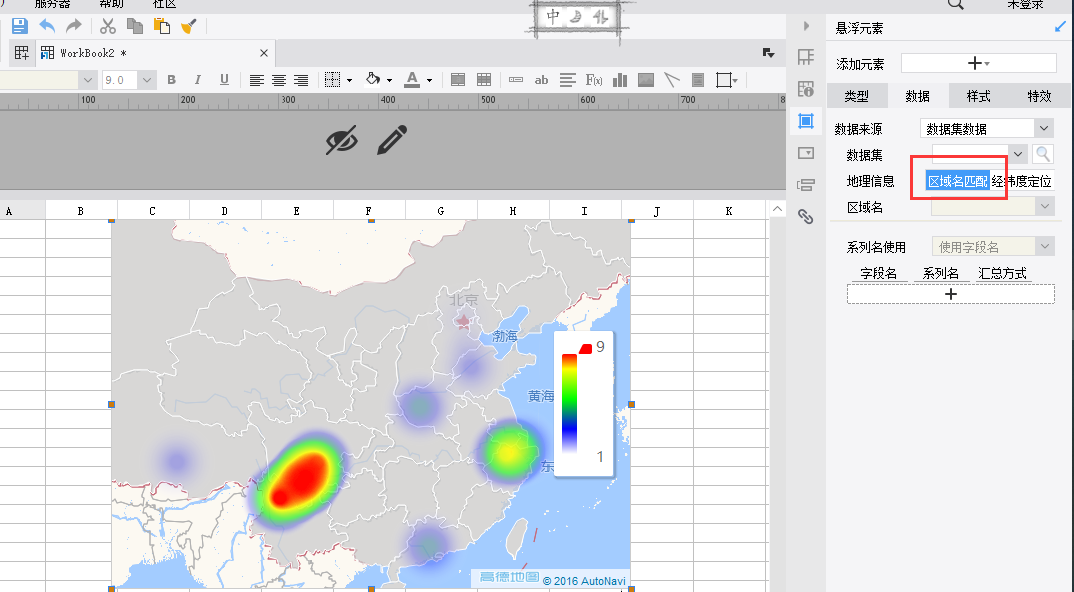Open fill color dropdown arrow
Image resolution: width=1074 pixels, height=592 pixels.
pyautogui.click(x=389, y=81)
